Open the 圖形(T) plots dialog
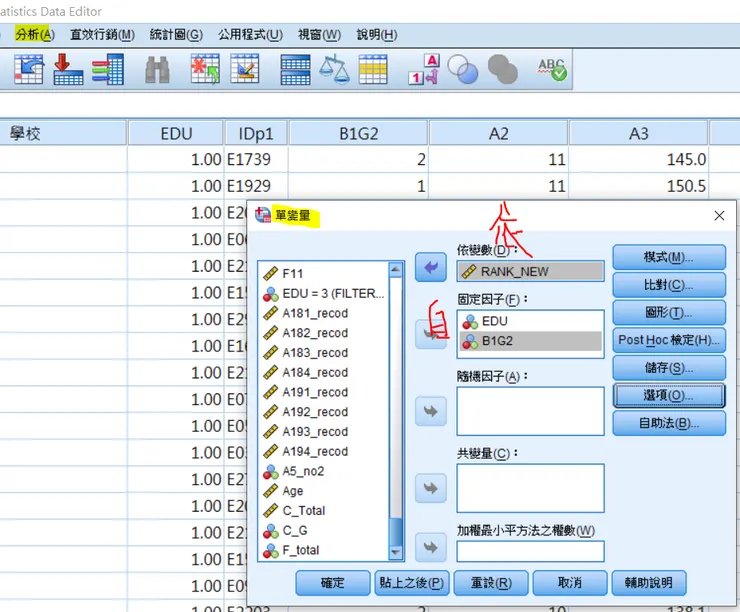 [x=669, y=312]
